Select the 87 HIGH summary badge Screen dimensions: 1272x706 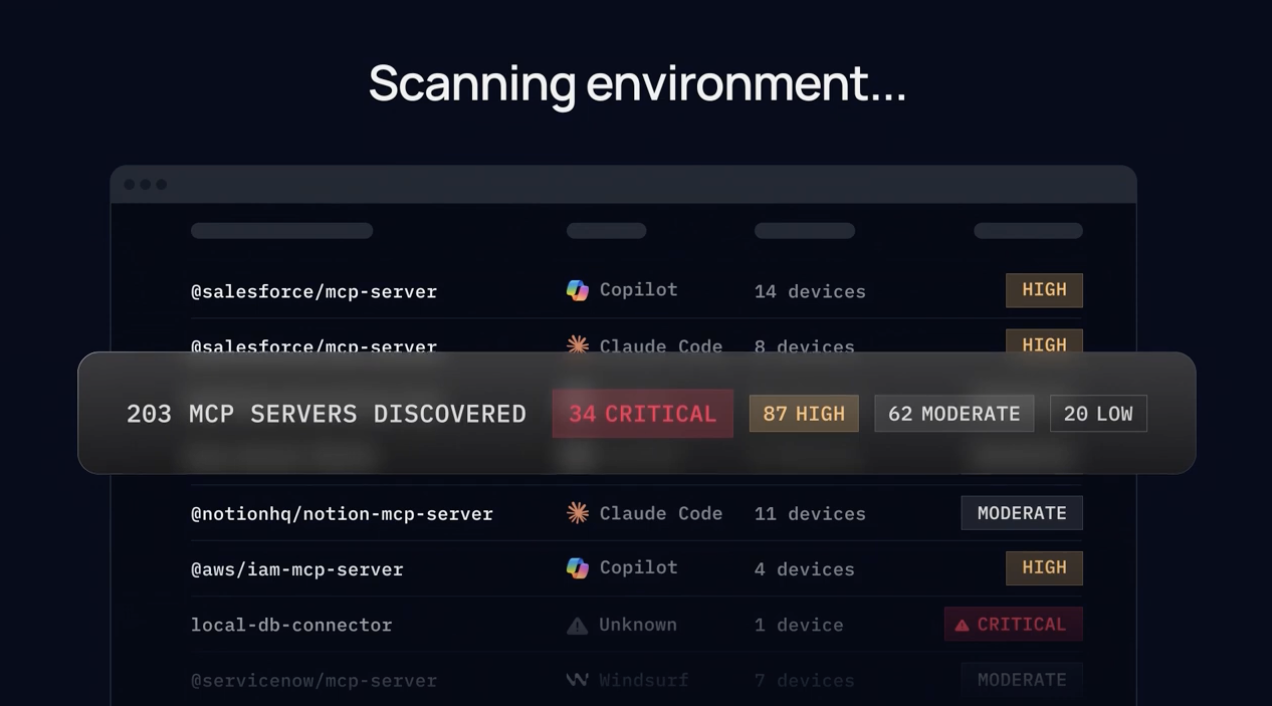tap(804, 413)
